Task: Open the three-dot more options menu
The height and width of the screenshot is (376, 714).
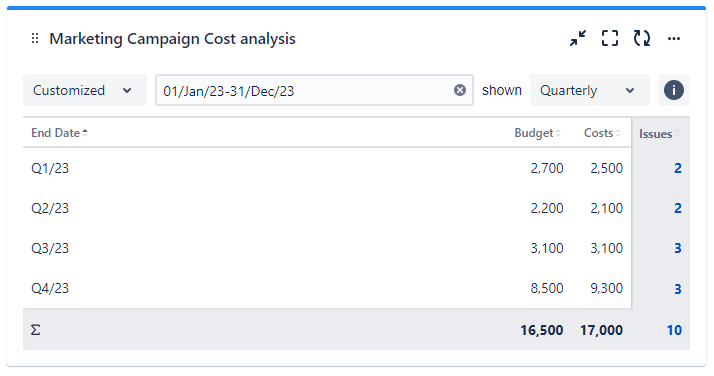Action: [x=674, y=39]
